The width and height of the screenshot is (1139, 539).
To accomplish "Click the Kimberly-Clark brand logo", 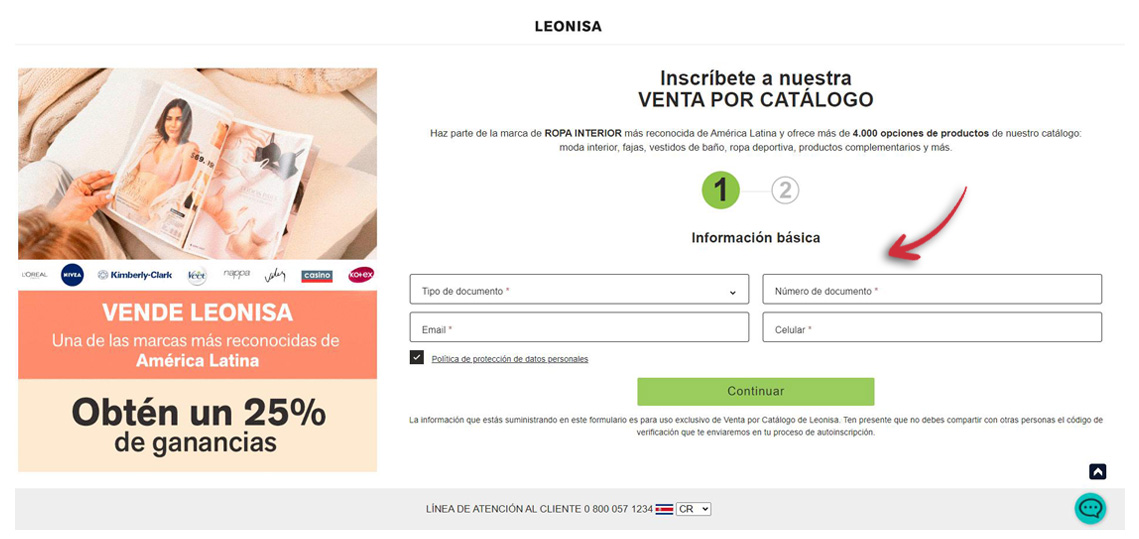I will pos(135,275).
